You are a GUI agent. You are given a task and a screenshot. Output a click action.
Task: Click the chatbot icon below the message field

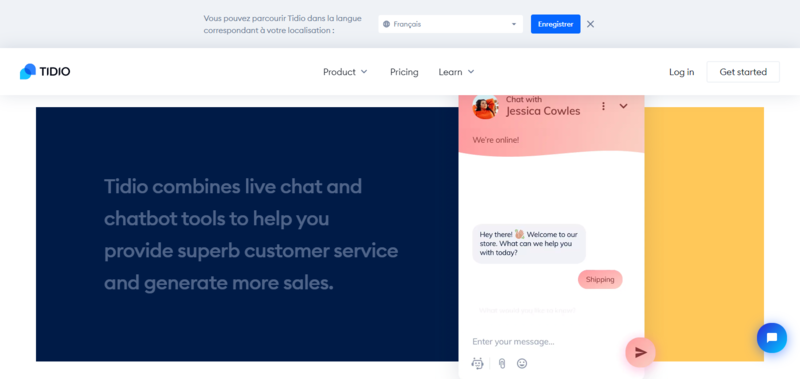pyautogui.click(x=478, y=363)
